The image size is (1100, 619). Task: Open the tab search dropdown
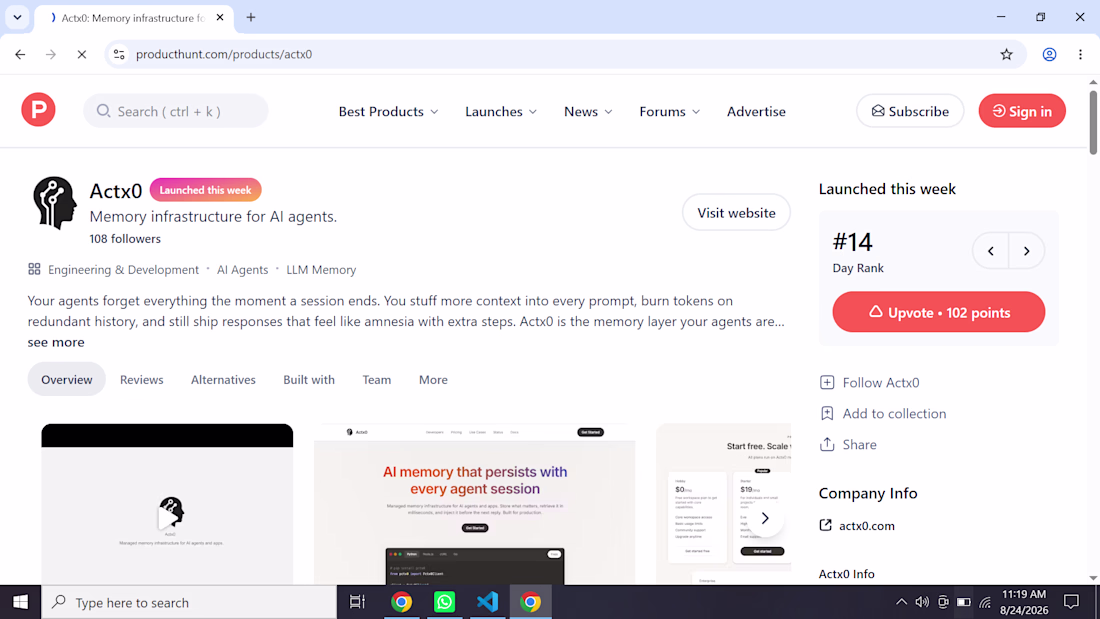(18, 18)
